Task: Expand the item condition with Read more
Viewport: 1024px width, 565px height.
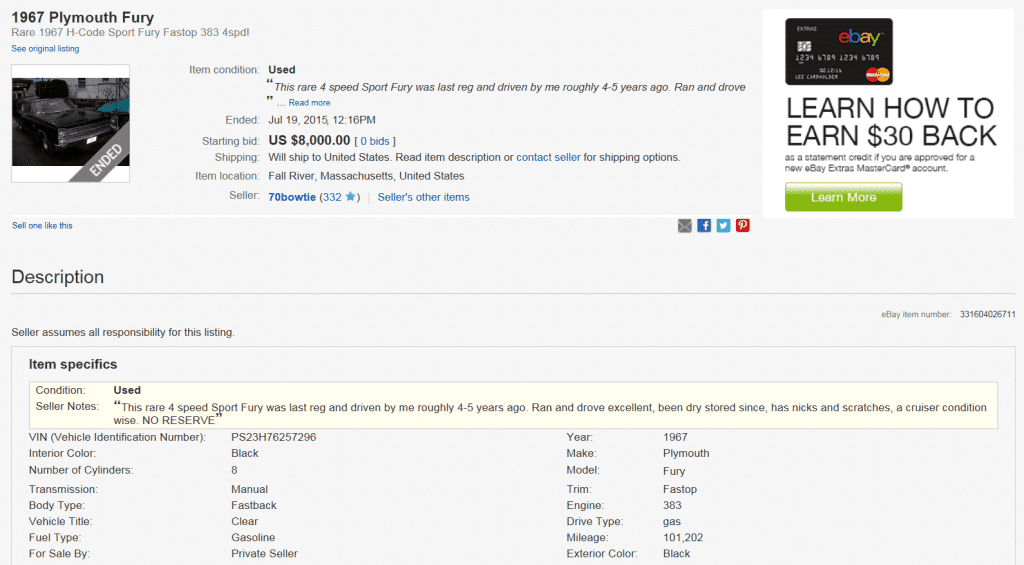Action: tap(309, 103)
